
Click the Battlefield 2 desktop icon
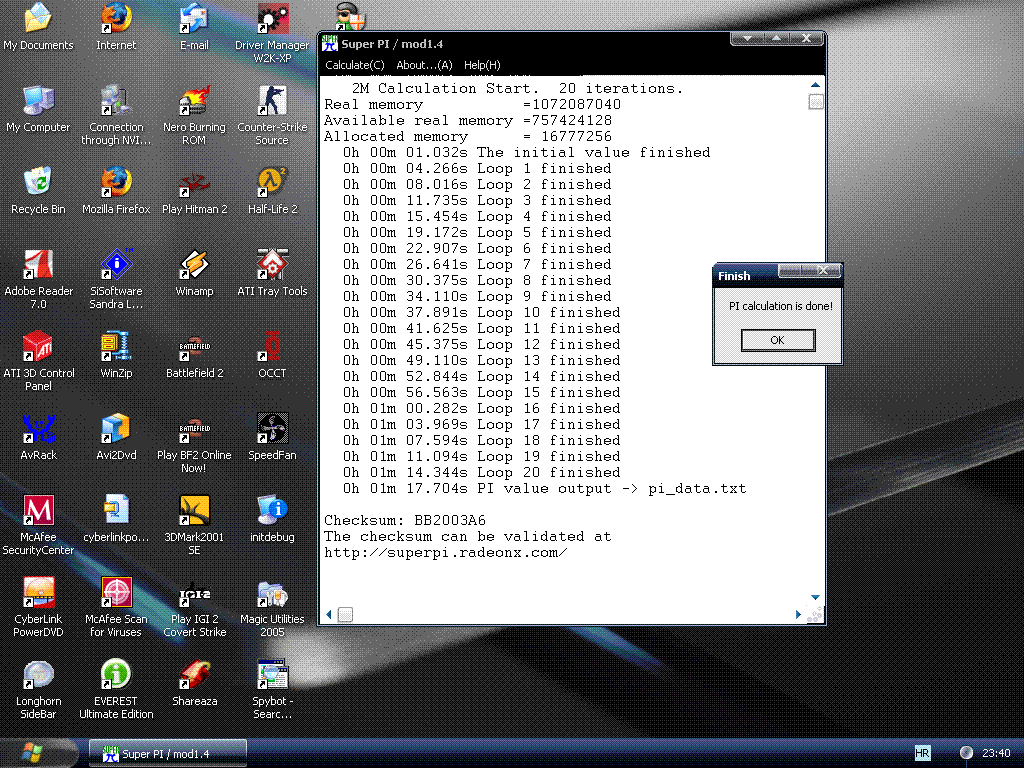(194, 349)
